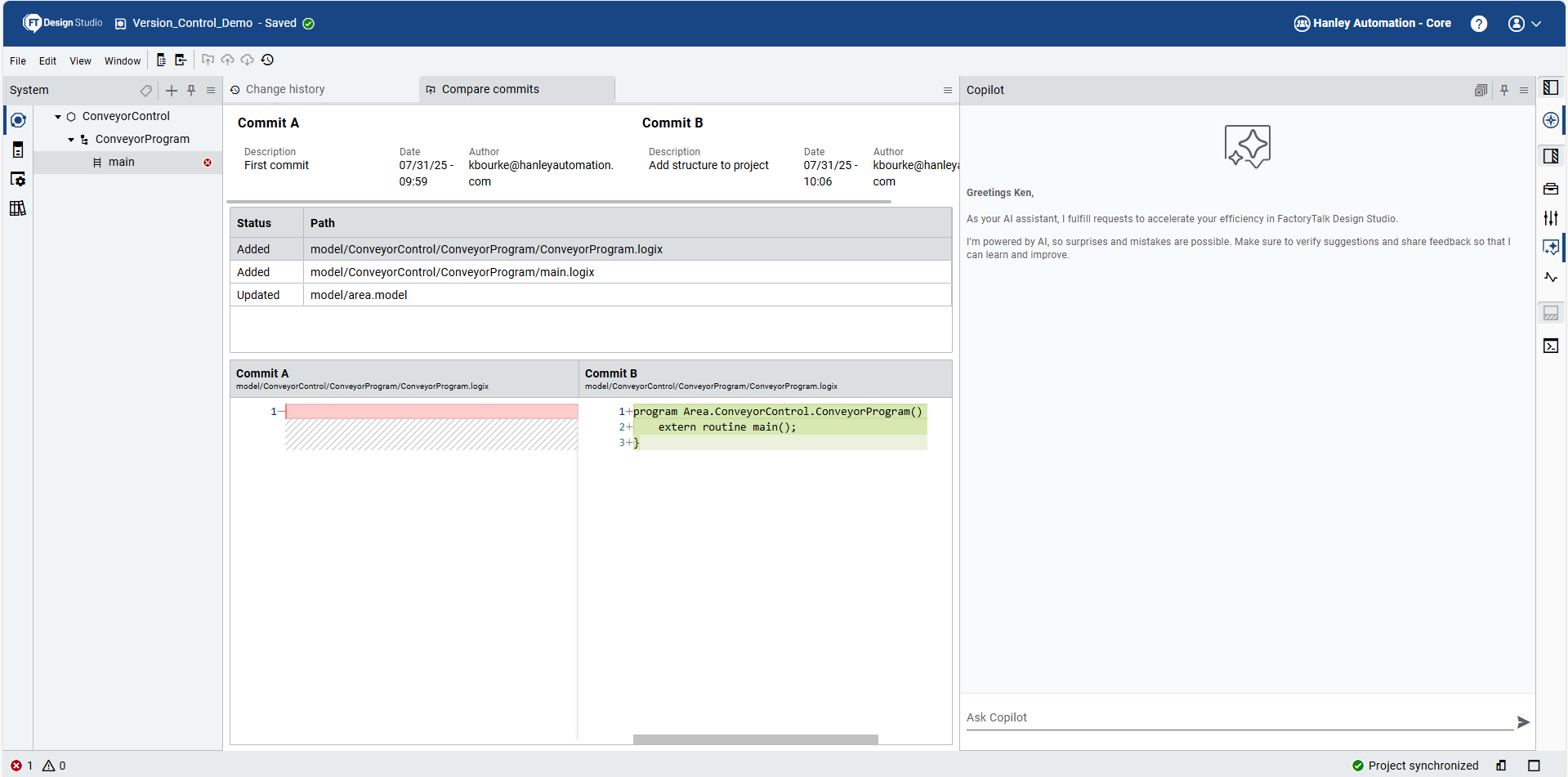
Task: Click the red error badge on main
Action: [x=208, y=163]
